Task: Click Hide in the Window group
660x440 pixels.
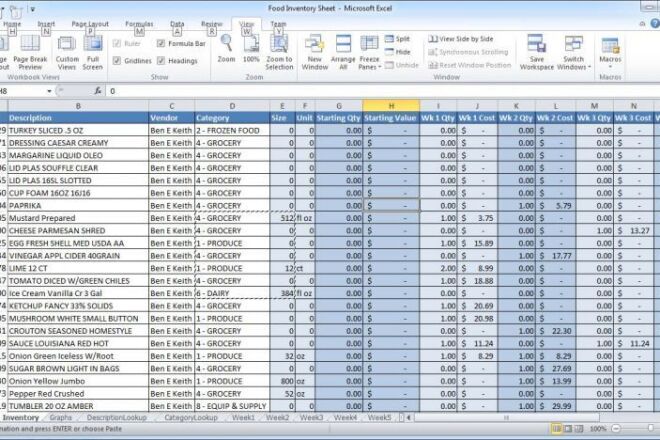Action: point(402,52)
